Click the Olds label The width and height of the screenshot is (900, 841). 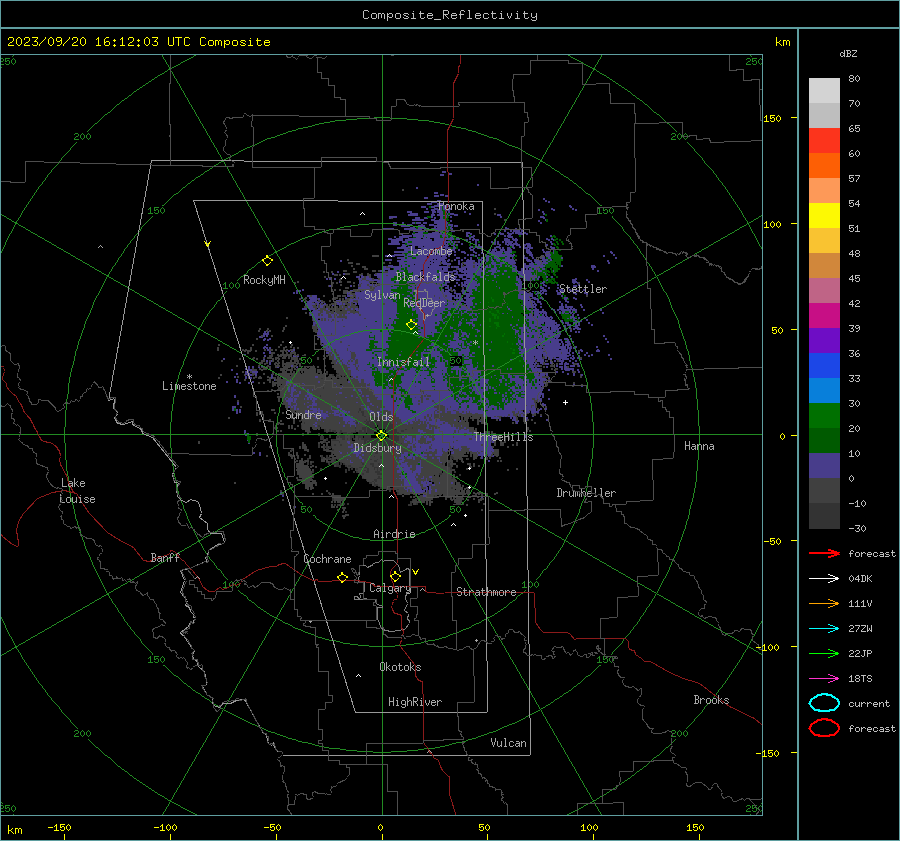[x=381, y=417]
